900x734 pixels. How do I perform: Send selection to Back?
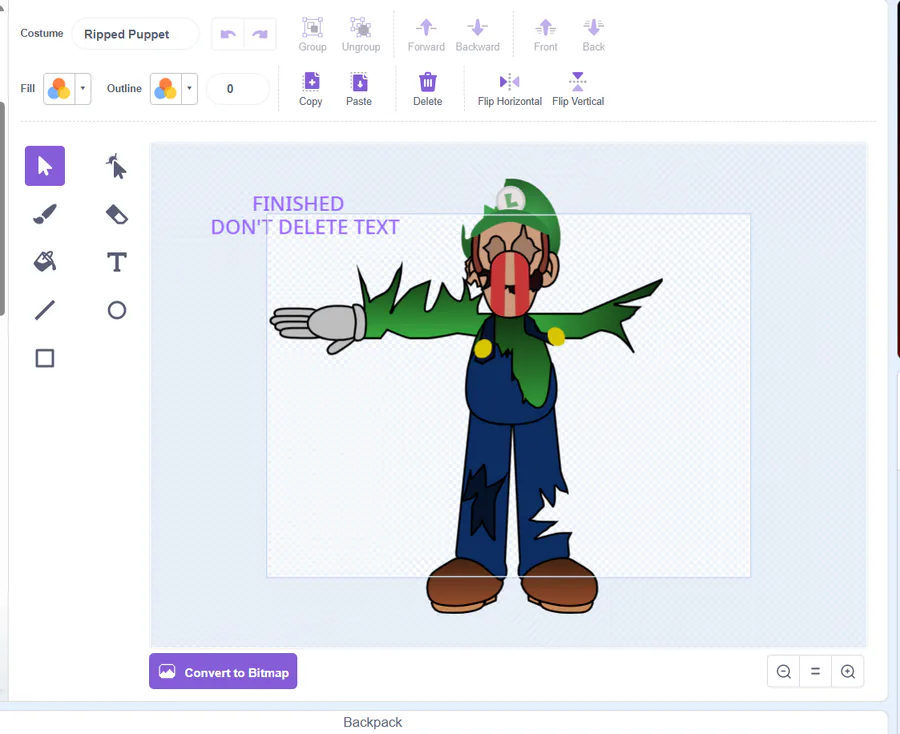pos(593,35)
